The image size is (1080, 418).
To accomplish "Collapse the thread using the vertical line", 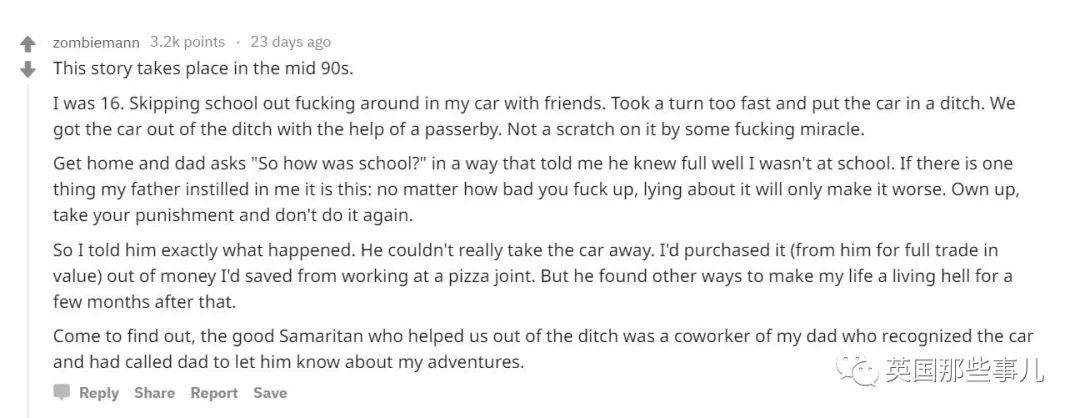I will click(x=28, y=250).
